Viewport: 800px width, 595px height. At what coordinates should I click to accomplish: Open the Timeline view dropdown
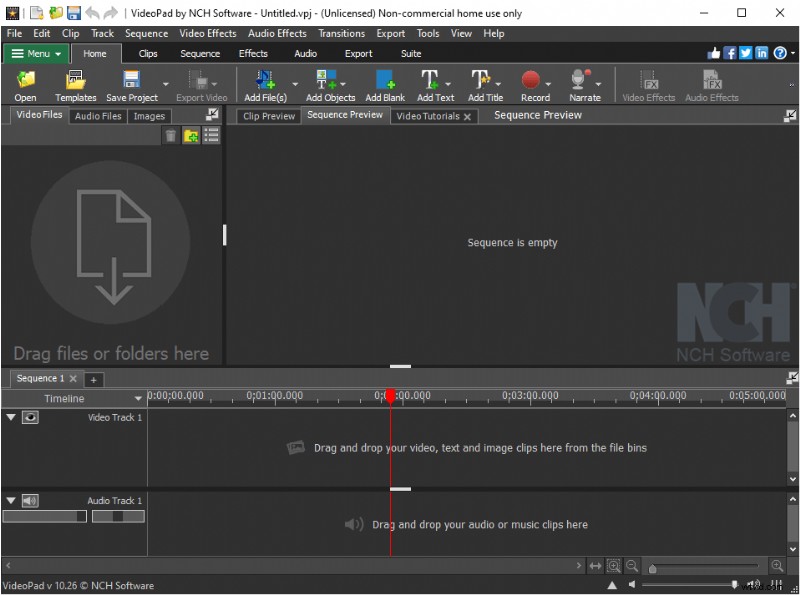click(139, 398)
